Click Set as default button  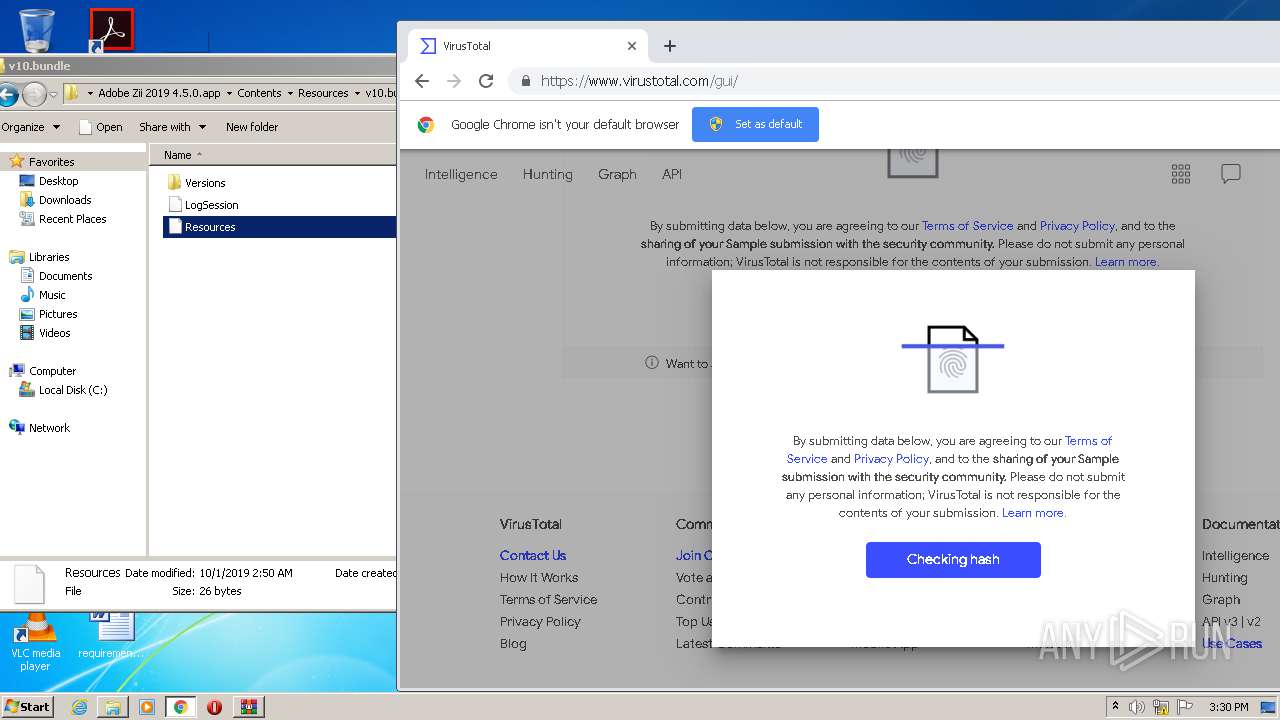pos(755,124)
